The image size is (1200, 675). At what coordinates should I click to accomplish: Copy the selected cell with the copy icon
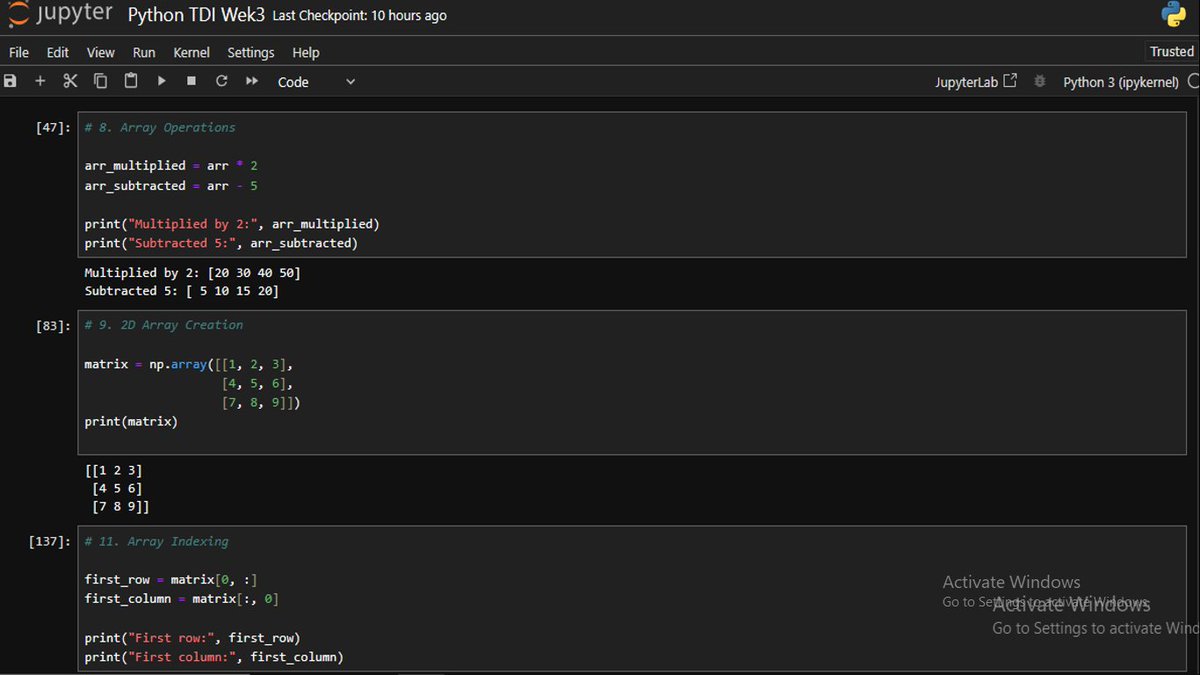(x=100, y=82)
